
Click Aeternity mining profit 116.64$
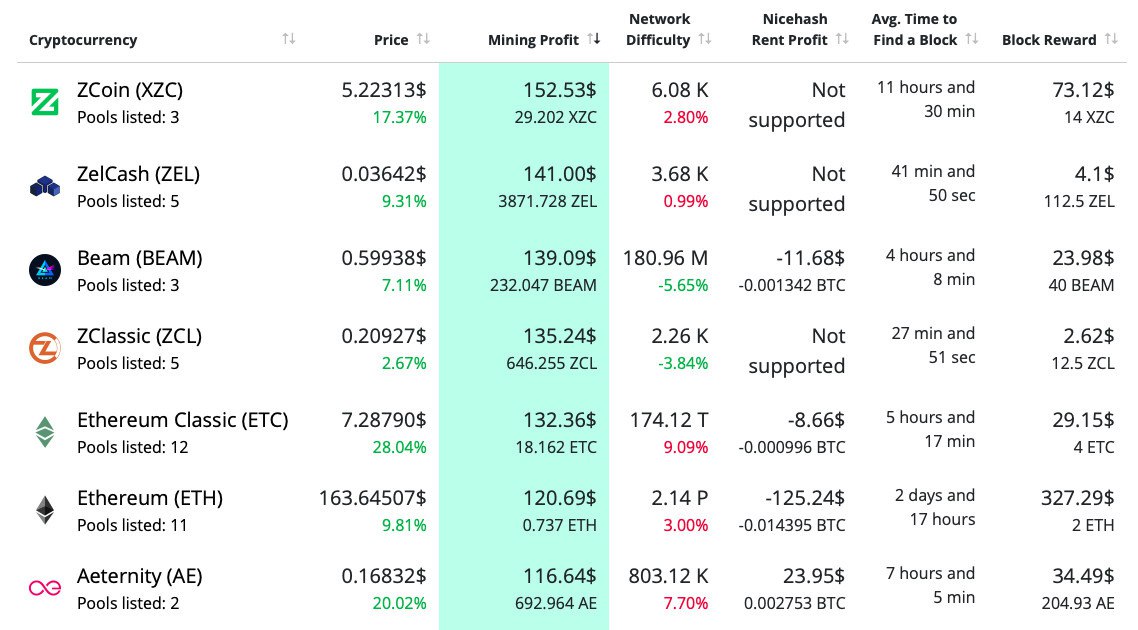tap(560, 576)
